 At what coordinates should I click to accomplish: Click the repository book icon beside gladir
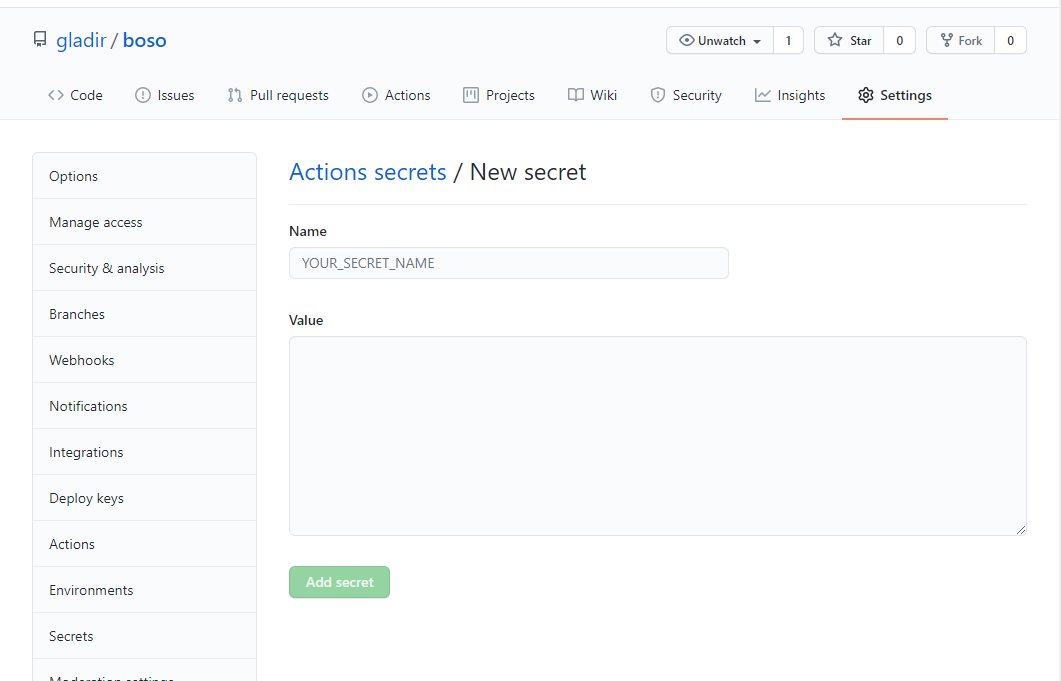[x=40, y=40]
